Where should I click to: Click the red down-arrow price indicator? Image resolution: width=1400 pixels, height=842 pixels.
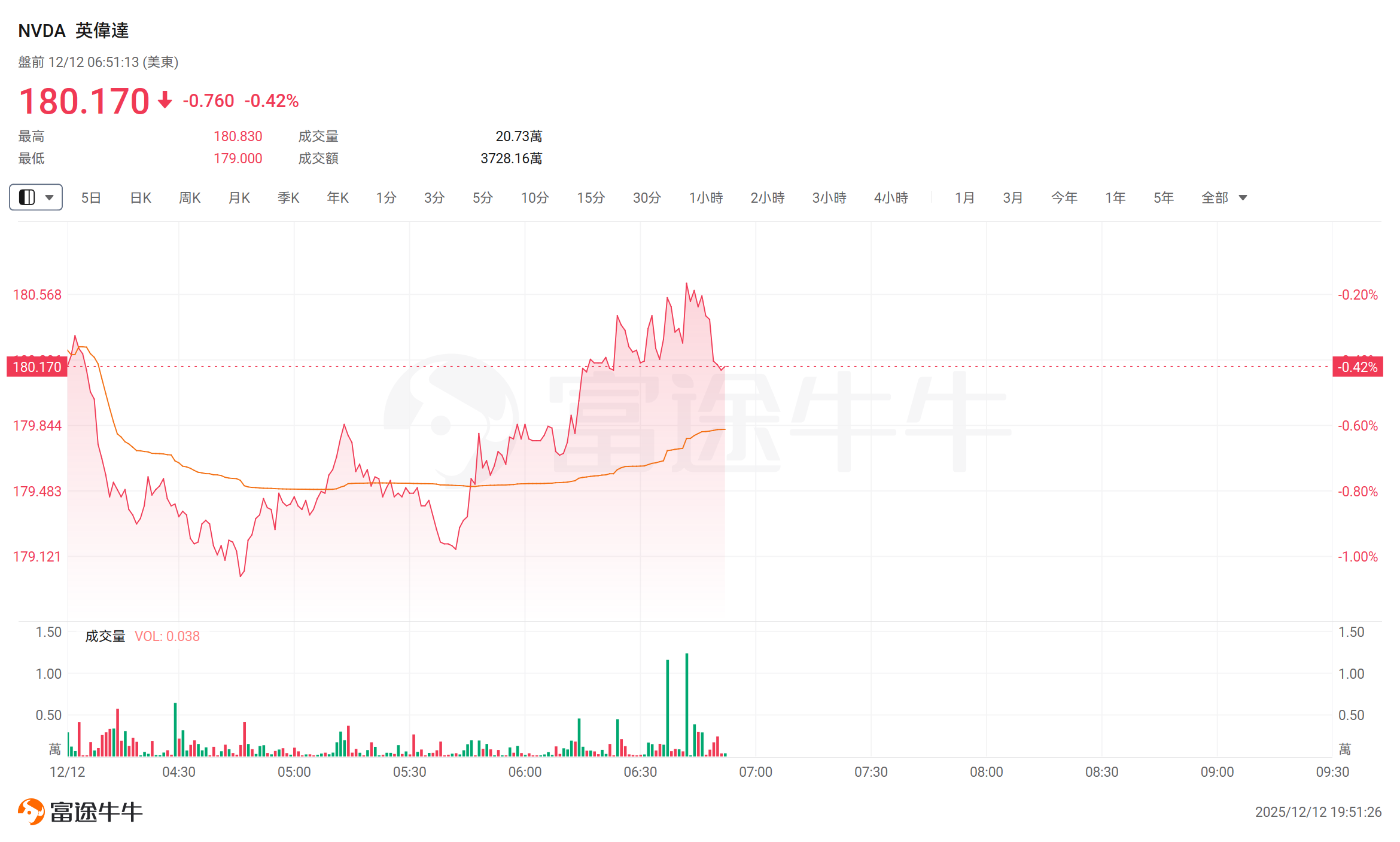pyautogui.click(x=165, y=100)
